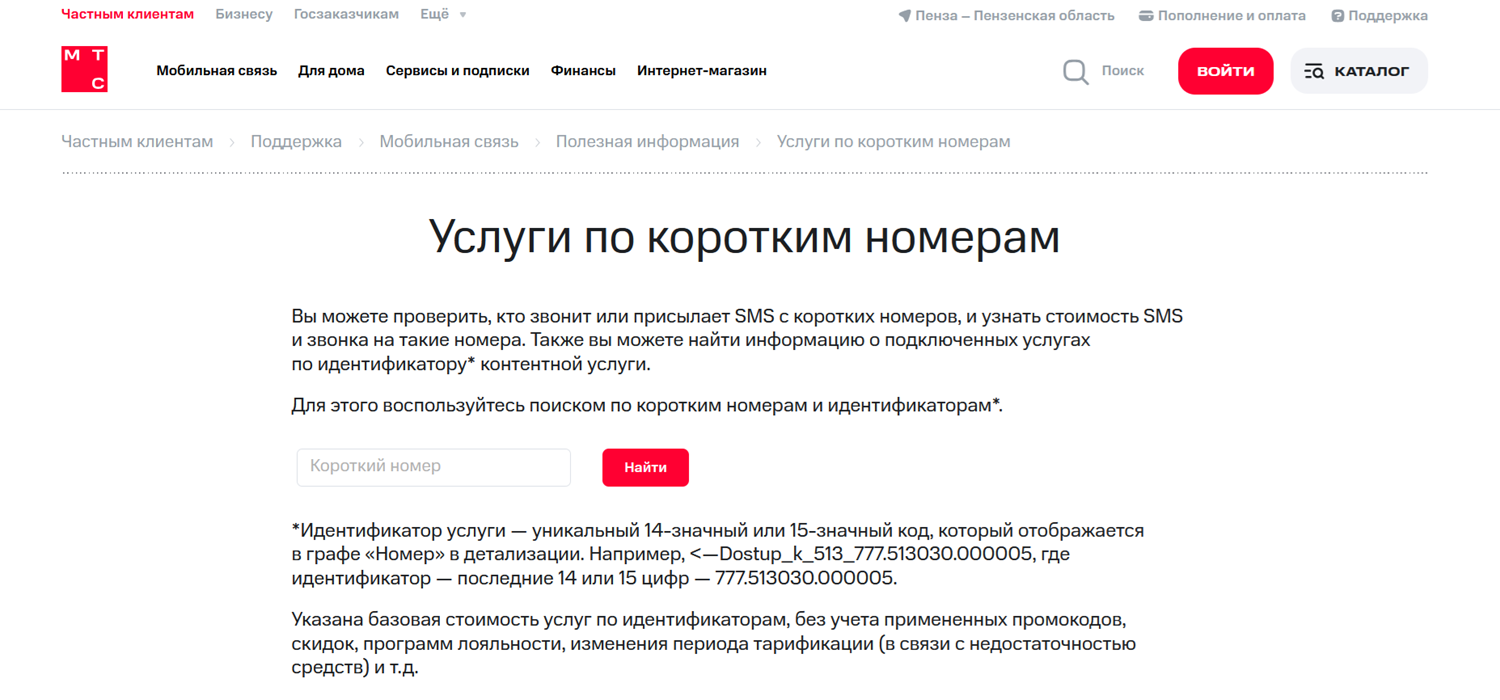Viewport: 1500px width, 700px height.
Task: Open the Для дома menu
Action: tap(331, 71)
